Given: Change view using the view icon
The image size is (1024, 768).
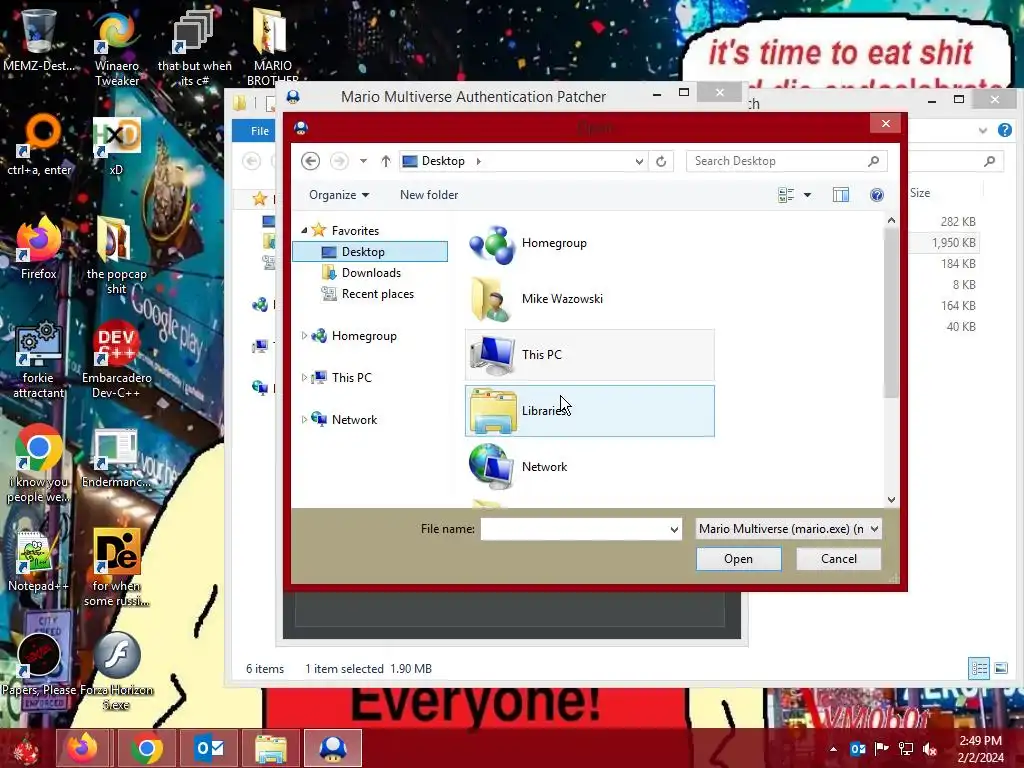Looking at the screenshot, I should pos(786,195).
